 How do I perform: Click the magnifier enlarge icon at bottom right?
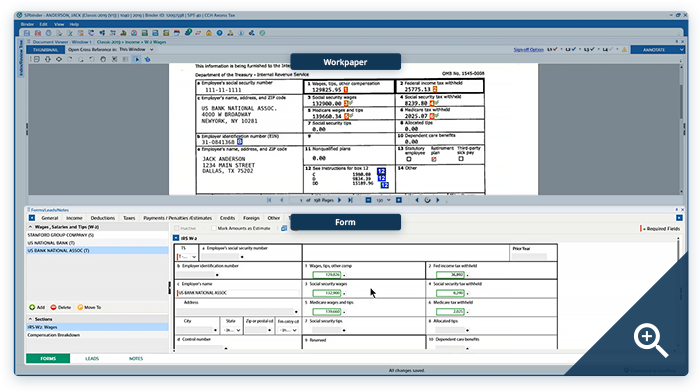[x=650, y=341]
